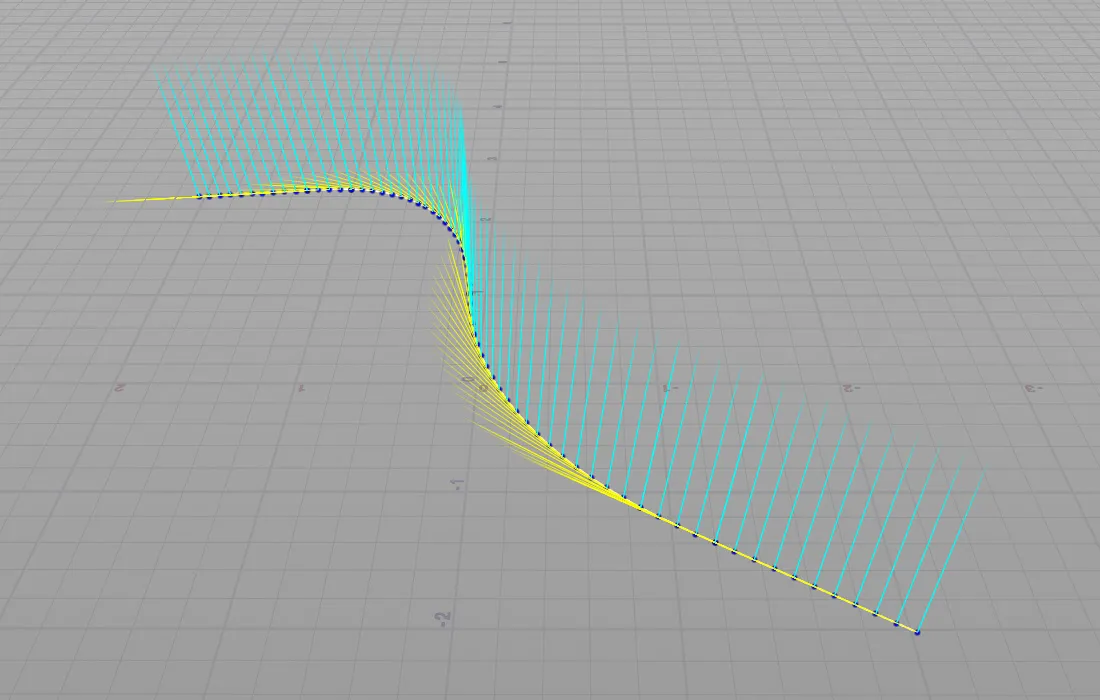Viewport: 1100px width, 700px height.
Task: Select the last blue point ending the curve
Action: (x=917, y=633)
